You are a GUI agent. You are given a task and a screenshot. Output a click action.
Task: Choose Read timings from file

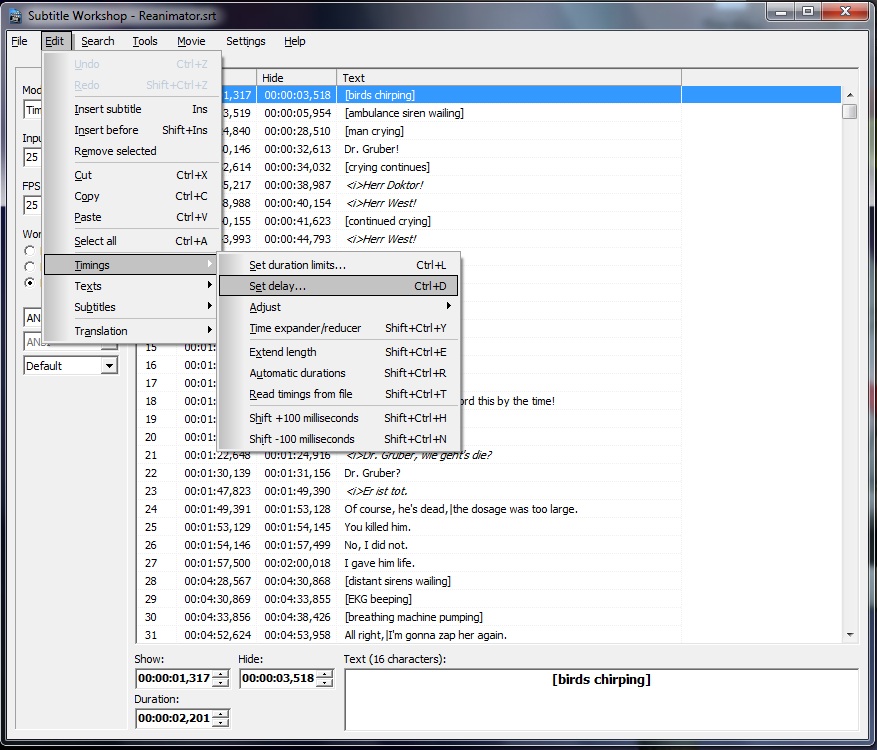point(339,394)
